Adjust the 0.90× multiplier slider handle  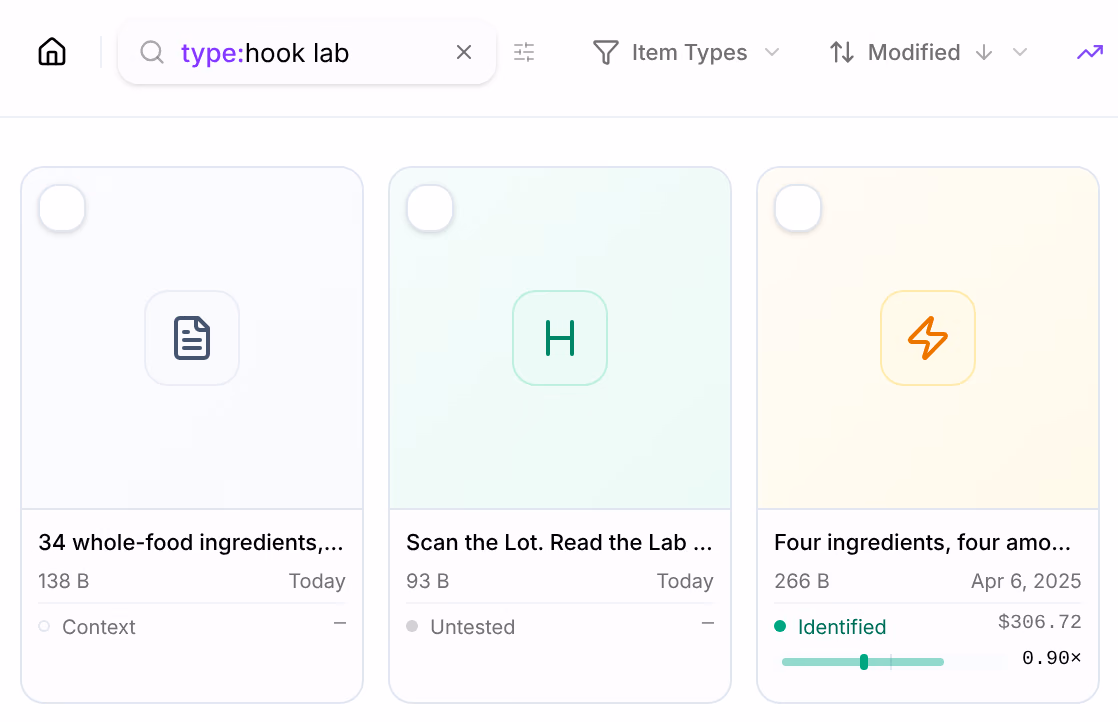click(864, 662)
